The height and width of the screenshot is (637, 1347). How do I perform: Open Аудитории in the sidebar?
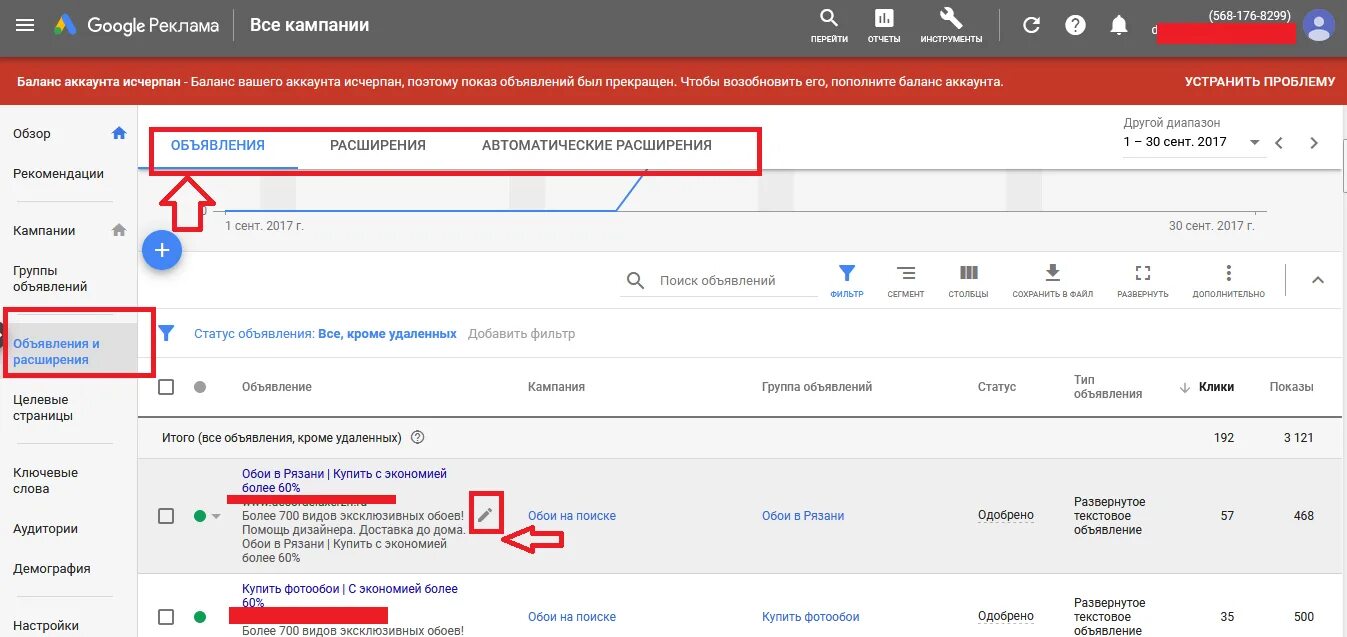coord(45,528)
